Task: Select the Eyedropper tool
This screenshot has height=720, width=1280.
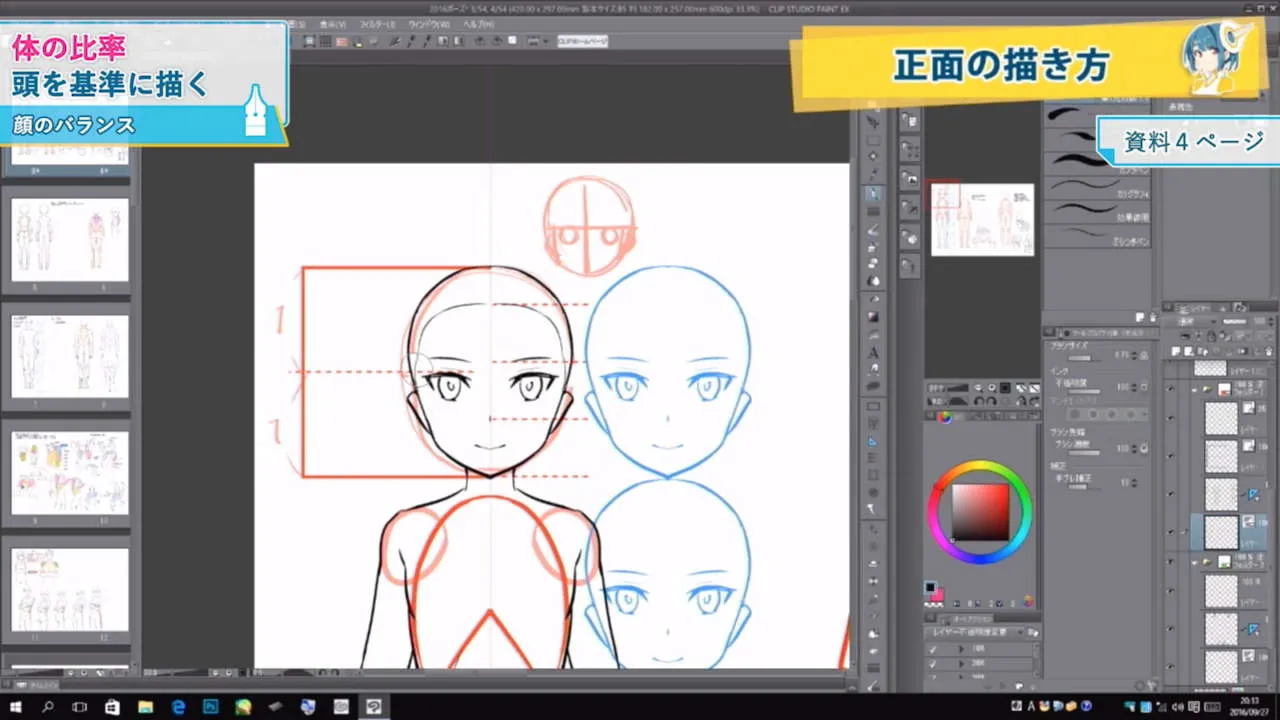Action: pyautogui.click(x=872, y=173)
